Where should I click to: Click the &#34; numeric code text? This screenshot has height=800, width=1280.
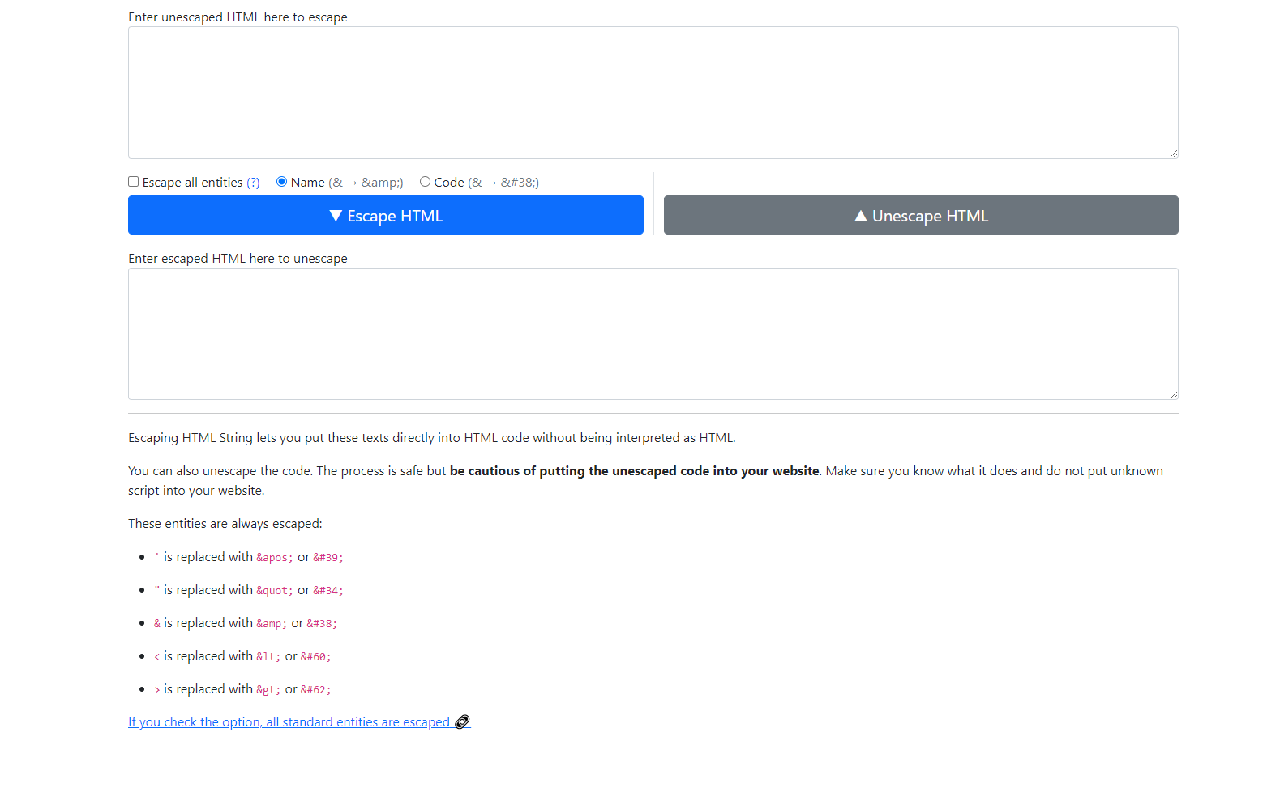[329, 590]
